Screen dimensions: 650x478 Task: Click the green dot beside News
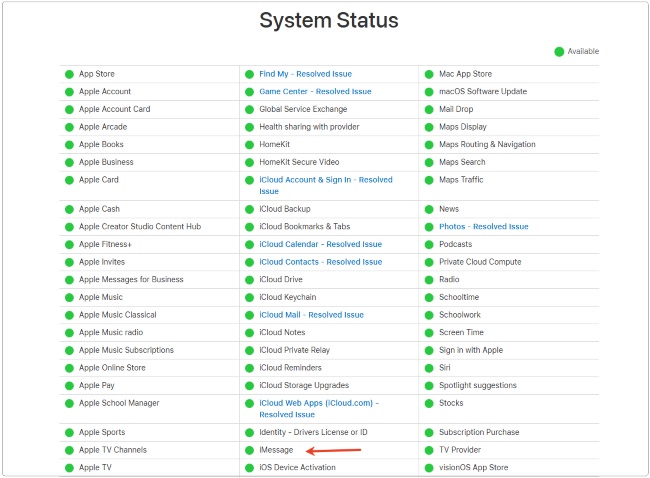[429, 209]
